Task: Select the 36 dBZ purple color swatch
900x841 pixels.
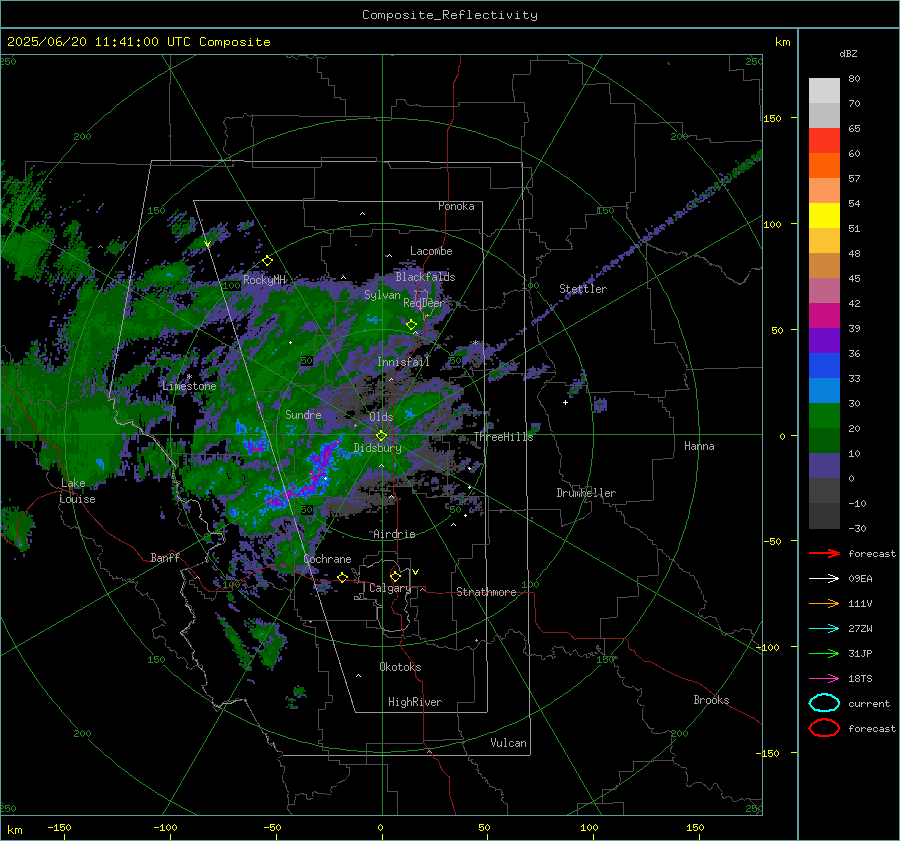Action: tap(824, 340)
